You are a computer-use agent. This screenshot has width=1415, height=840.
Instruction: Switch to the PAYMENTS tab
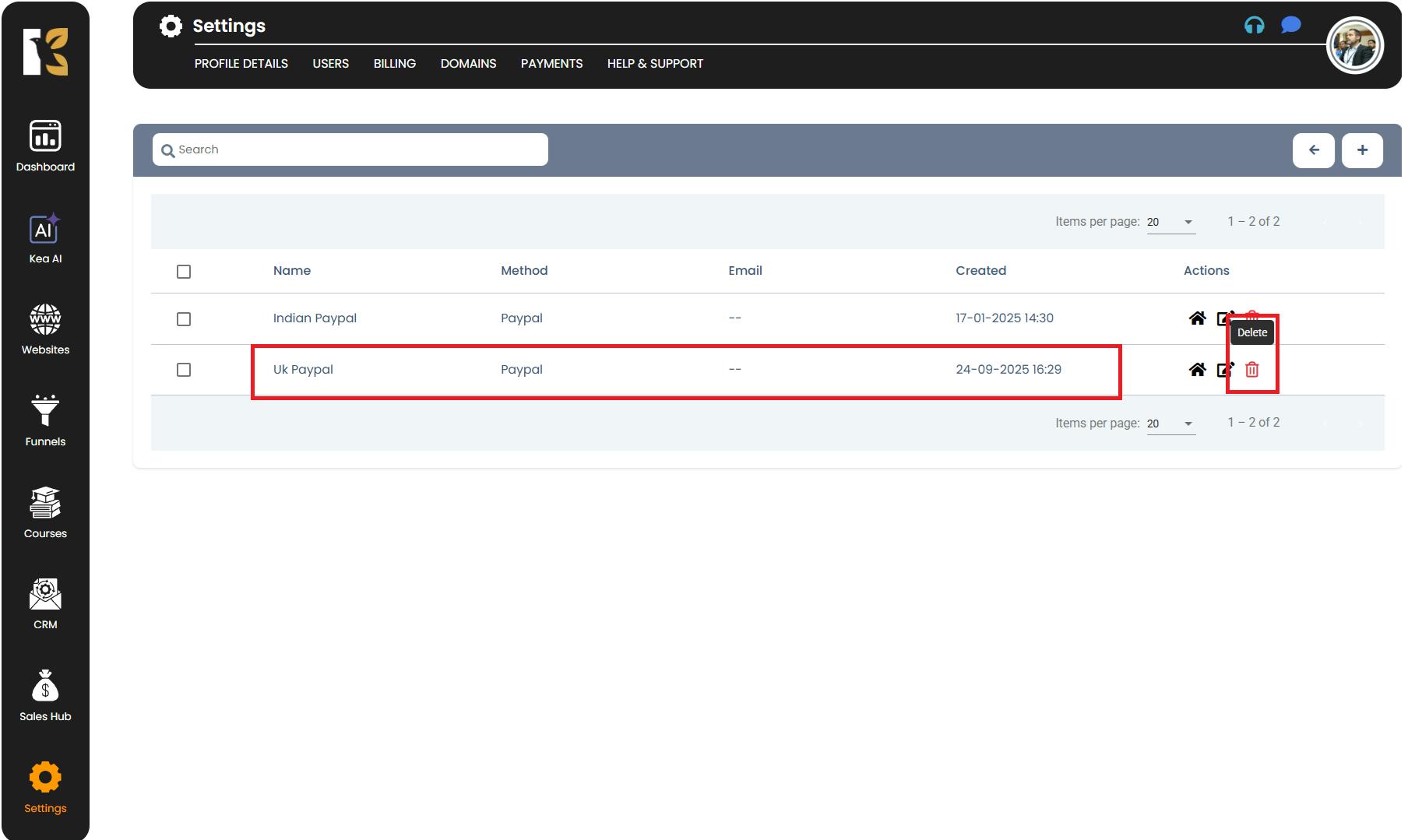(x=551, y=64)
